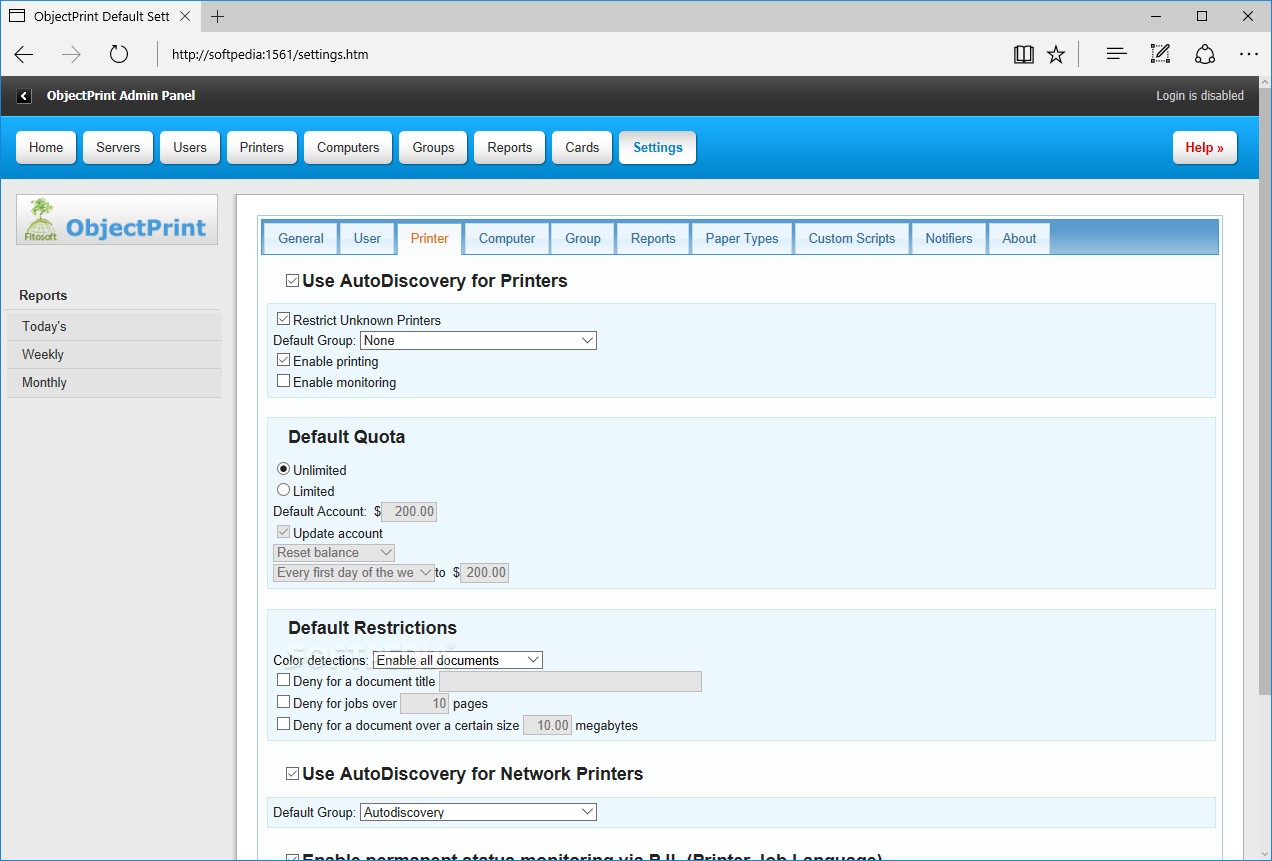The image size is (1272, 861).
Task: Click the ObjectPrint Fitosoft logo
Action: pyautogui.click(x=117, y=220)
